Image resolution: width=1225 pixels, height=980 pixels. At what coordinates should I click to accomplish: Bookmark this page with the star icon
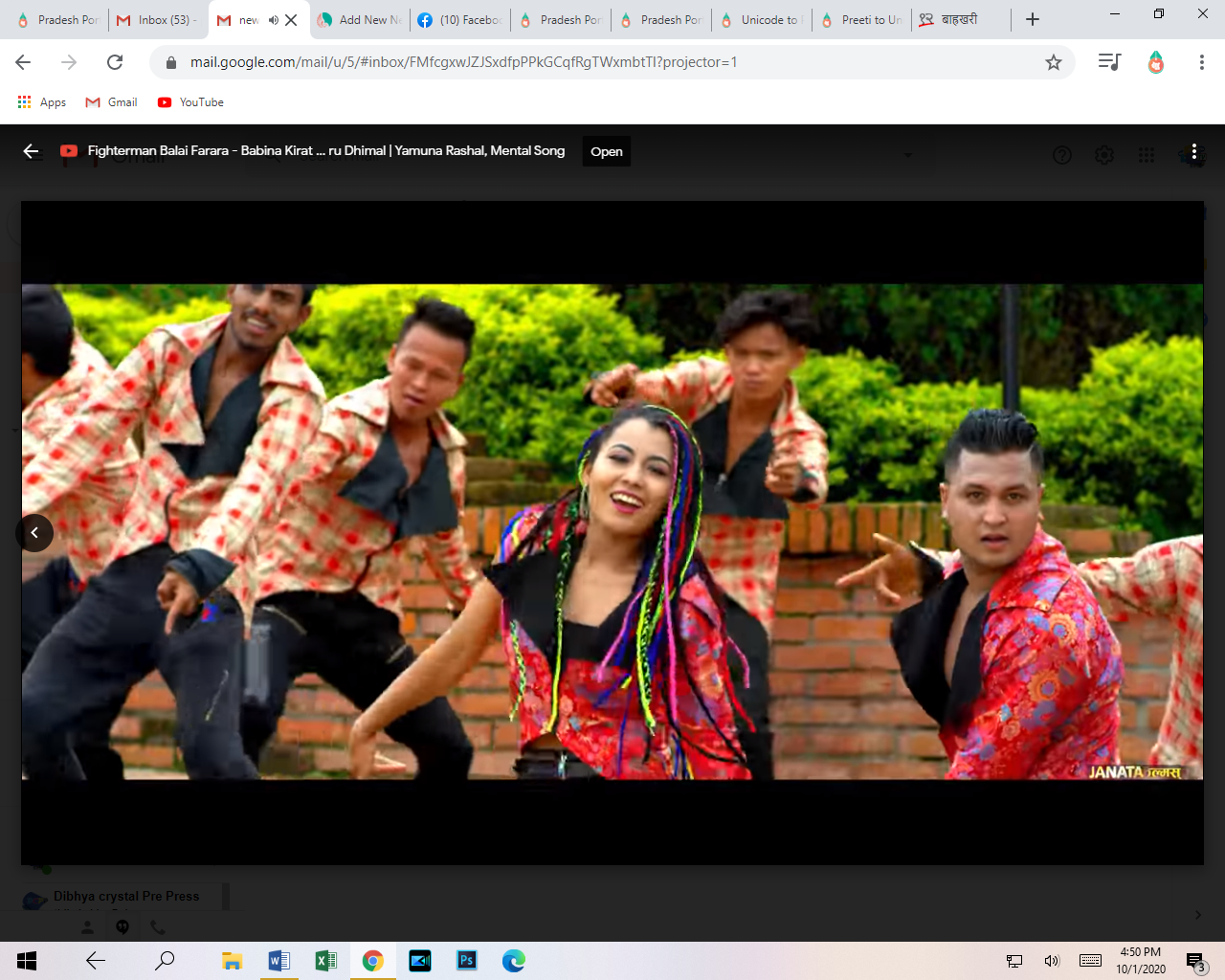coord(1054,62)
